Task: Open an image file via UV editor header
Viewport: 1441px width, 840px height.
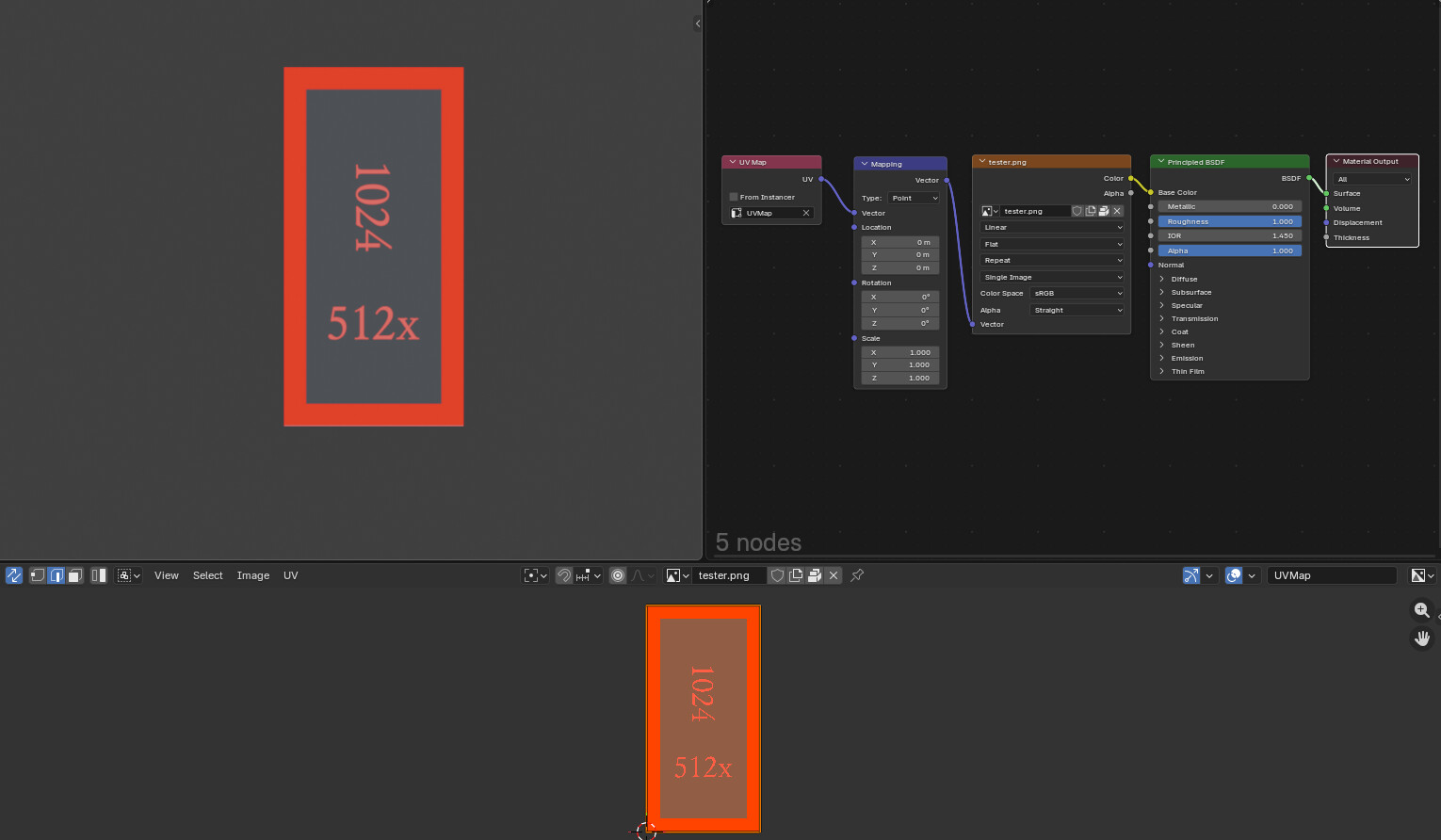Action: pyautogui.click(x=815, y=575)
